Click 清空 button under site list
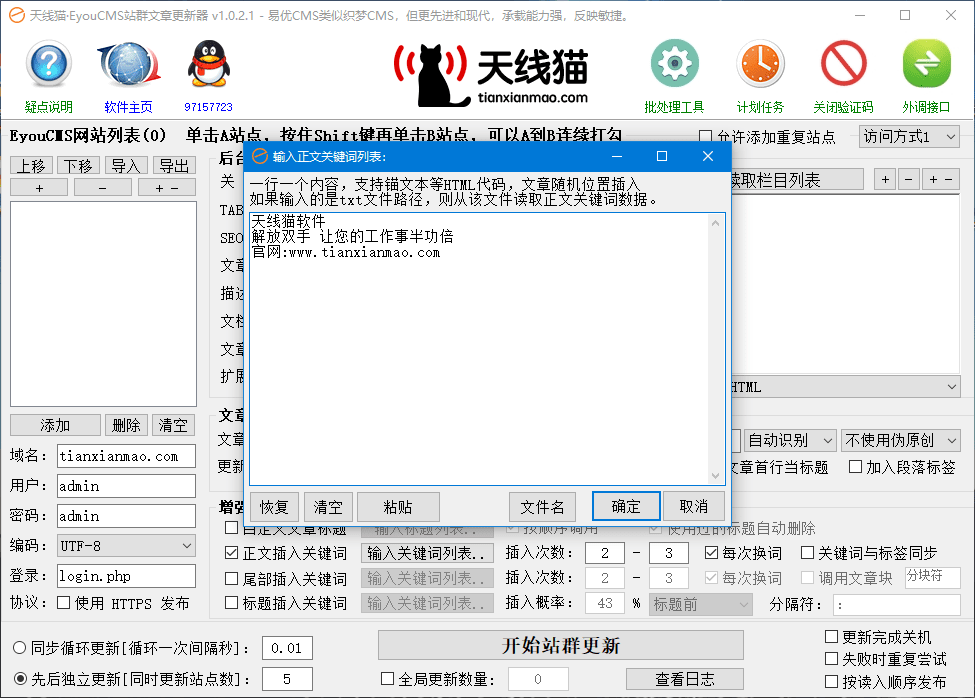 173,425
